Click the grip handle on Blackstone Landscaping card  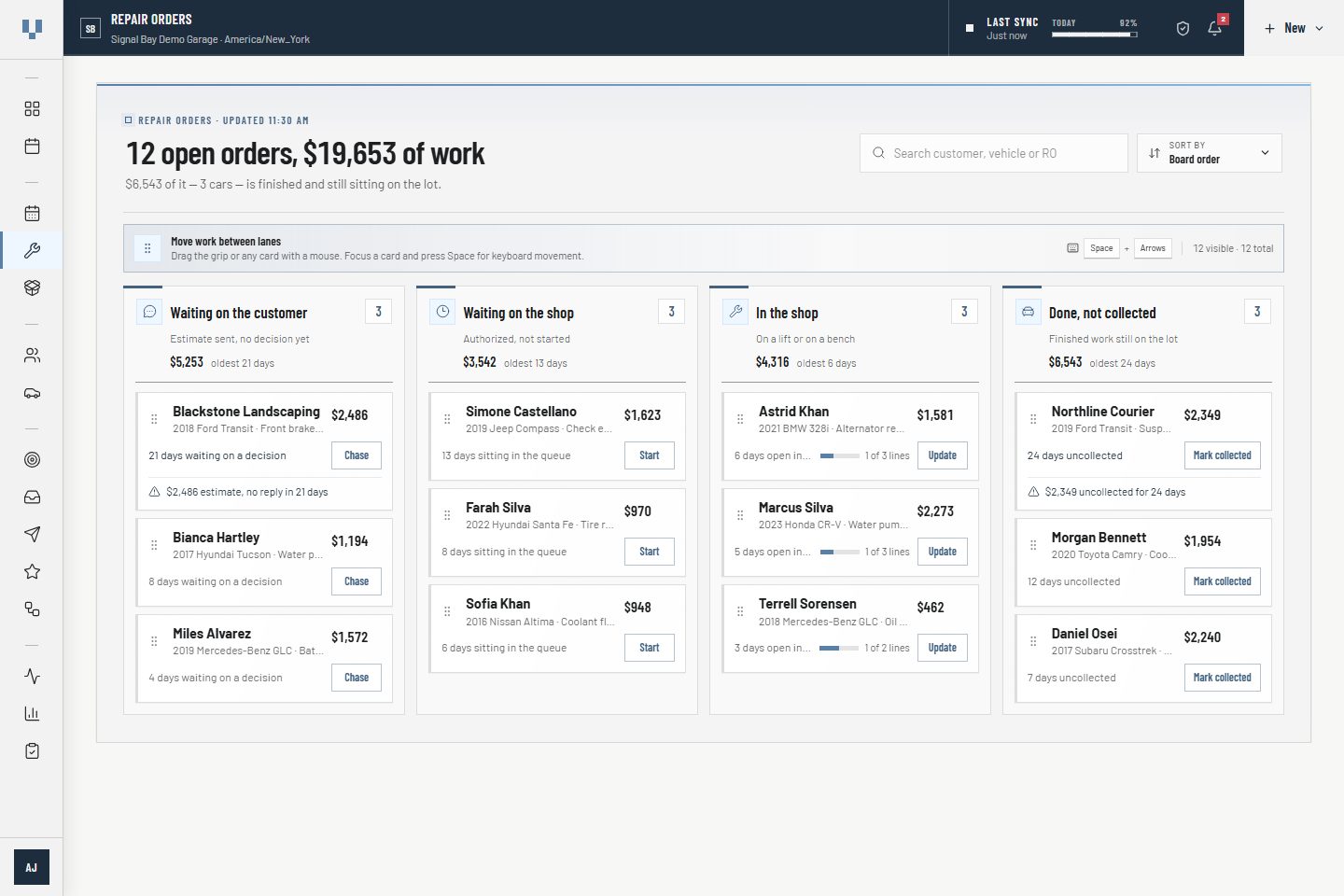coord(154,419)
